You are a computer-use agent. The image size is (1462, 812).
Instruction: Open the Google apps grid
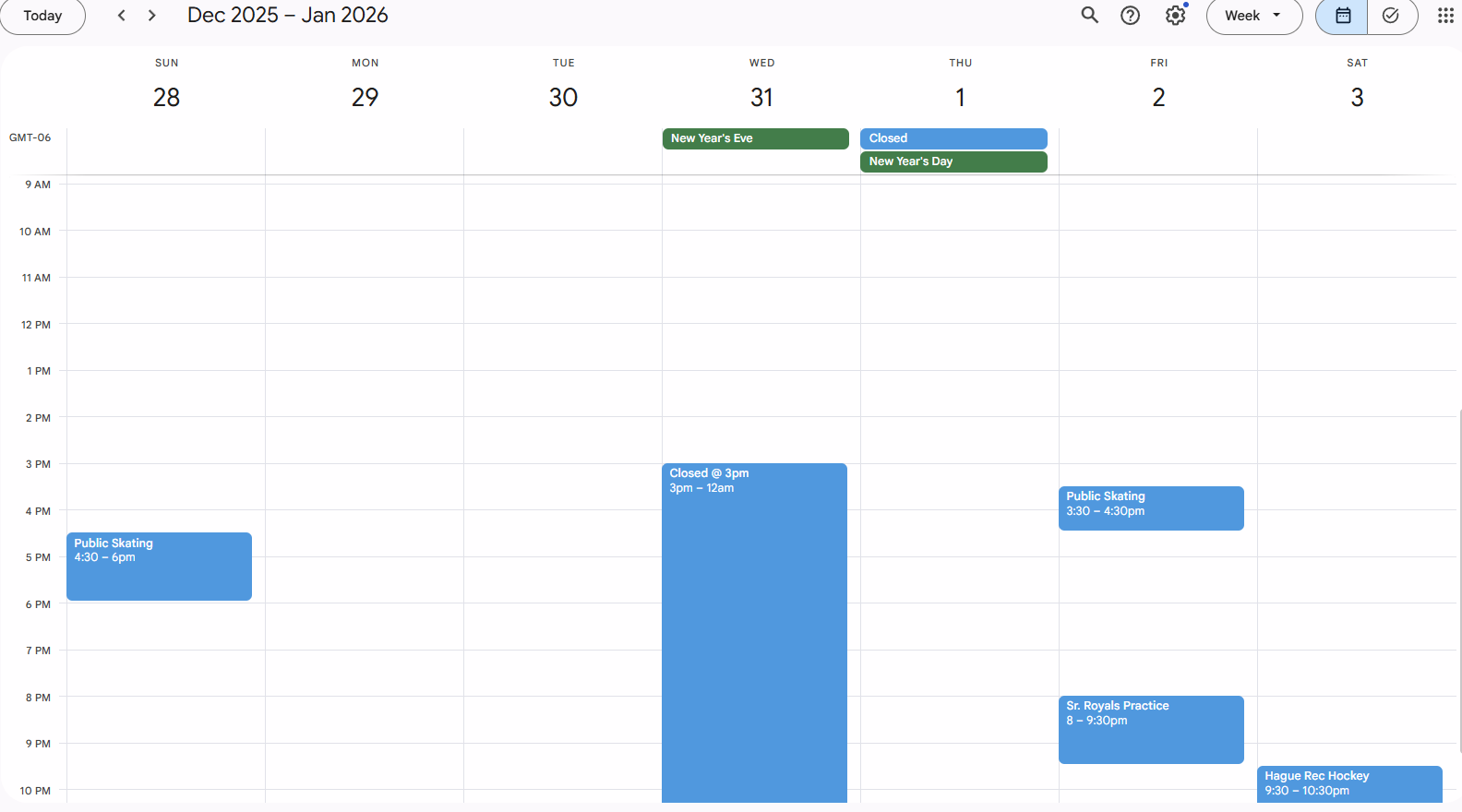point(1445,16)
